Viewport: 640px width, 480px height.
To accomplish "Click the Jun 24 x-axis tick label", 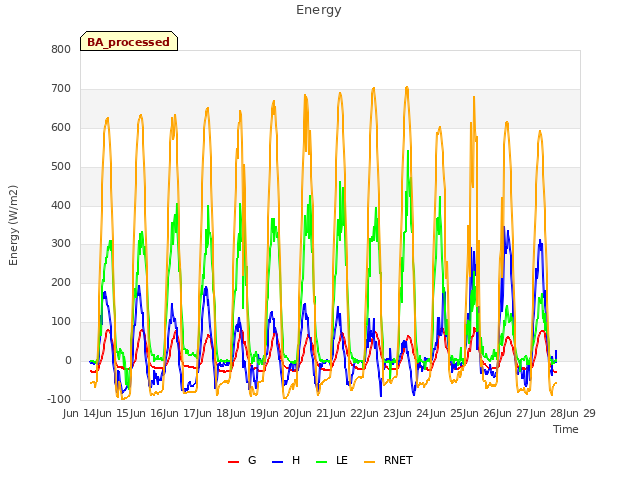I will point(414,413).
